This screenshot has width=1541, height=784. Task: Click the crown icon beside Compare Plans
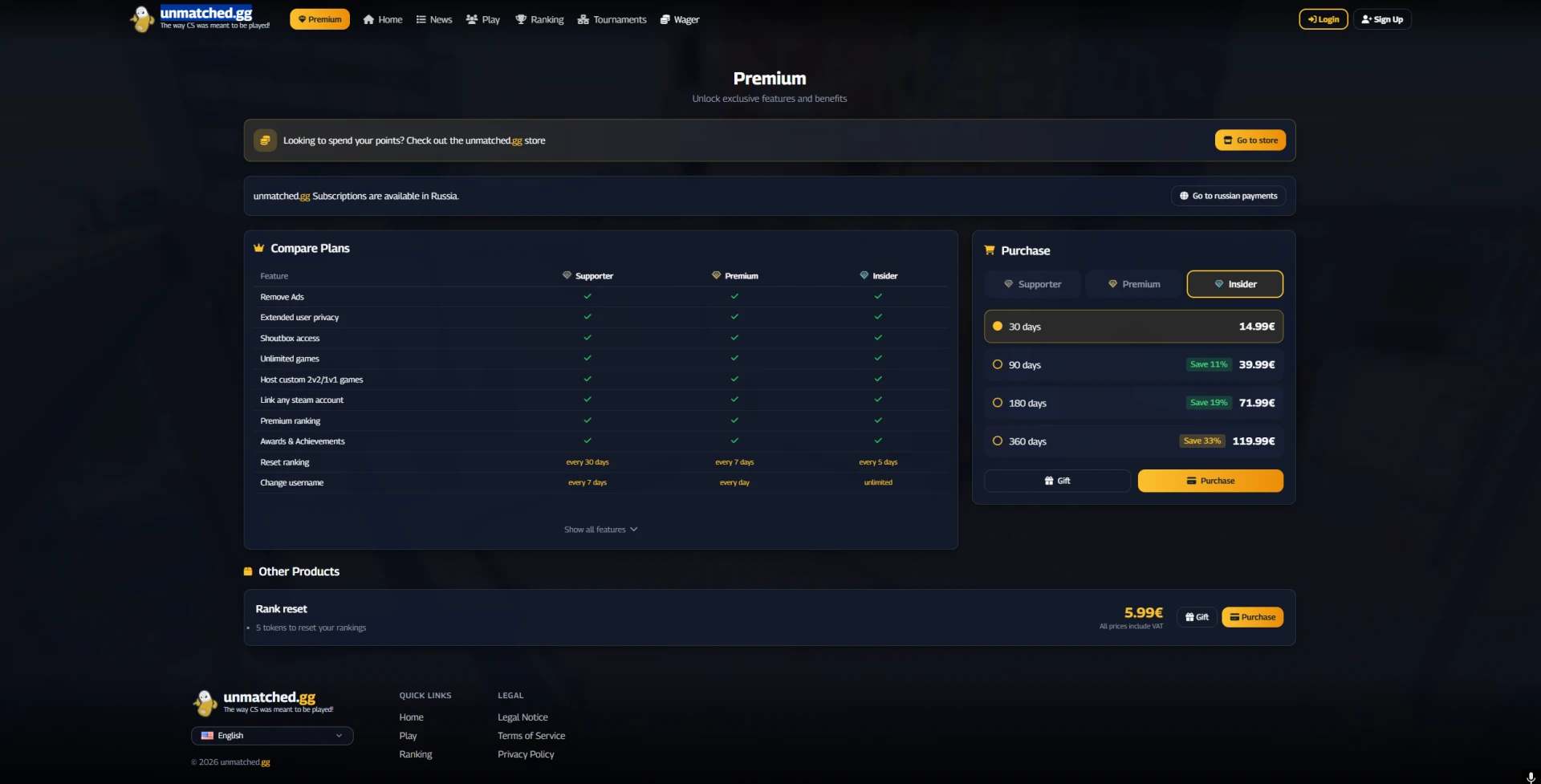pos(259,248)
